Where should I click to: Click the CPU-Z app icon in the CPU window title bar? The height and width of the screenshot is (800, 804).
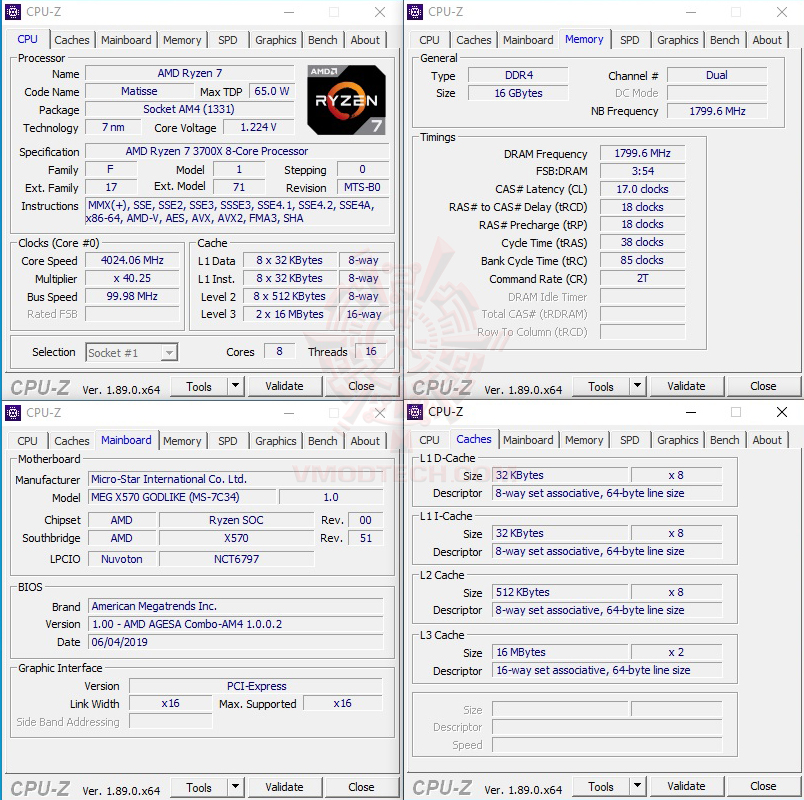tap(13, 12)
